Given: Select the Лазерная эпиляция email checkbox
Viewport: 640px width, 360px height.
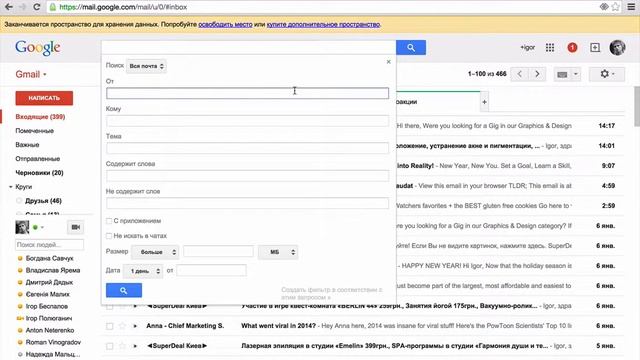Looking at the screenshot, I should 109,346.
